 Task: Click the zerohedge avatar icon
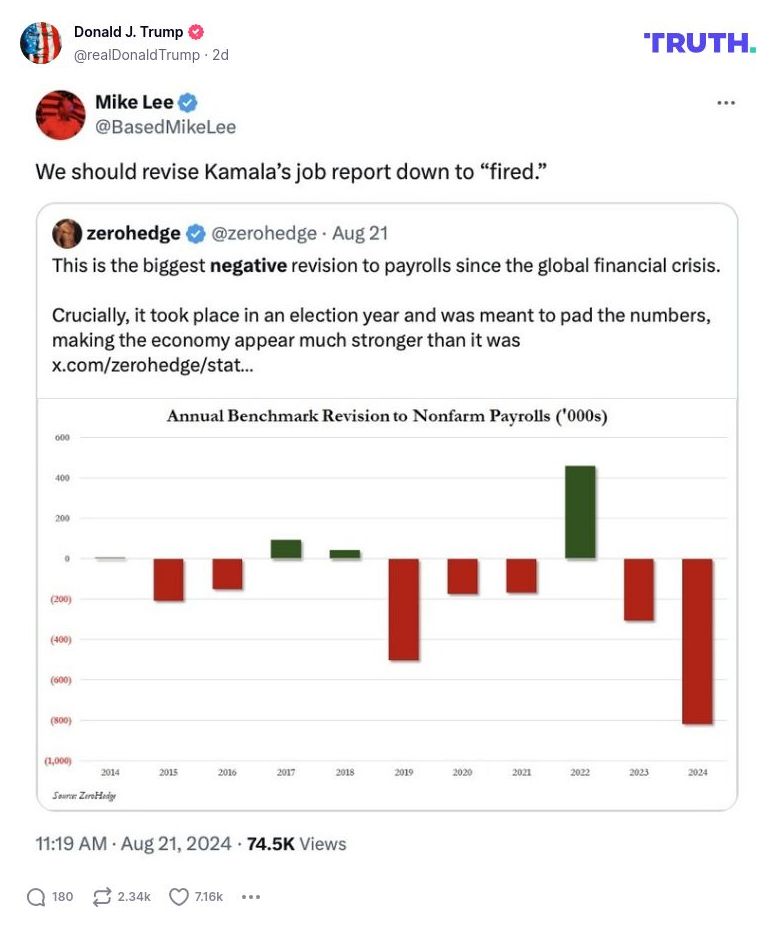coord(67,233)
